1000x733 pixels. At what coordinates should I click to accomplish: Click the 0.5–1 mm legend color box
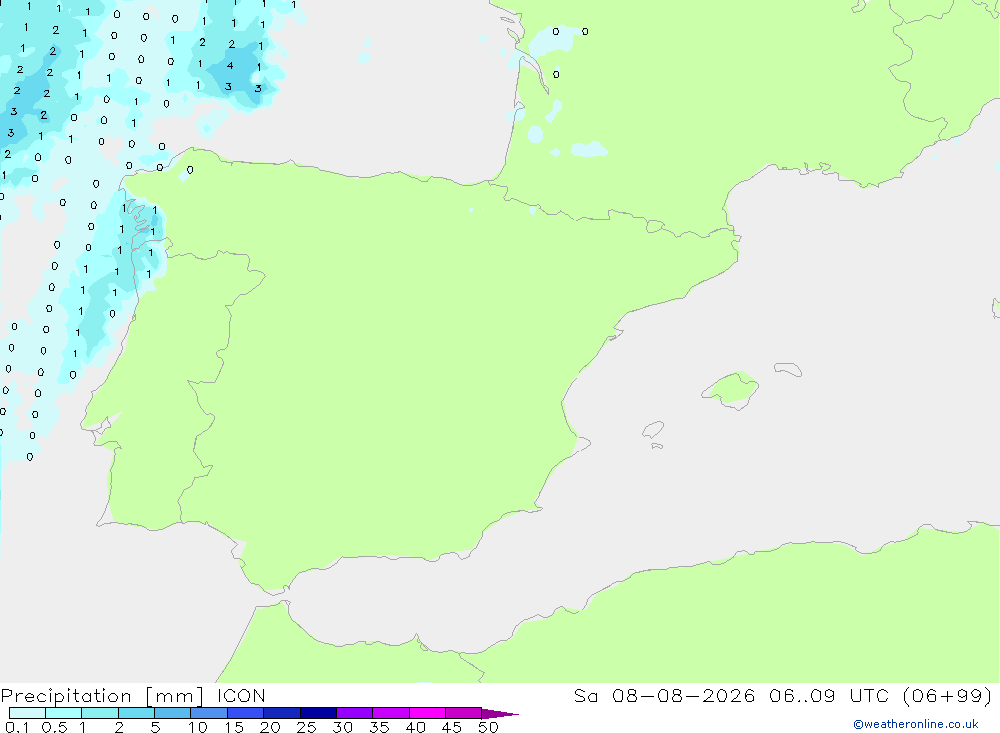click(x=63, y=713)
